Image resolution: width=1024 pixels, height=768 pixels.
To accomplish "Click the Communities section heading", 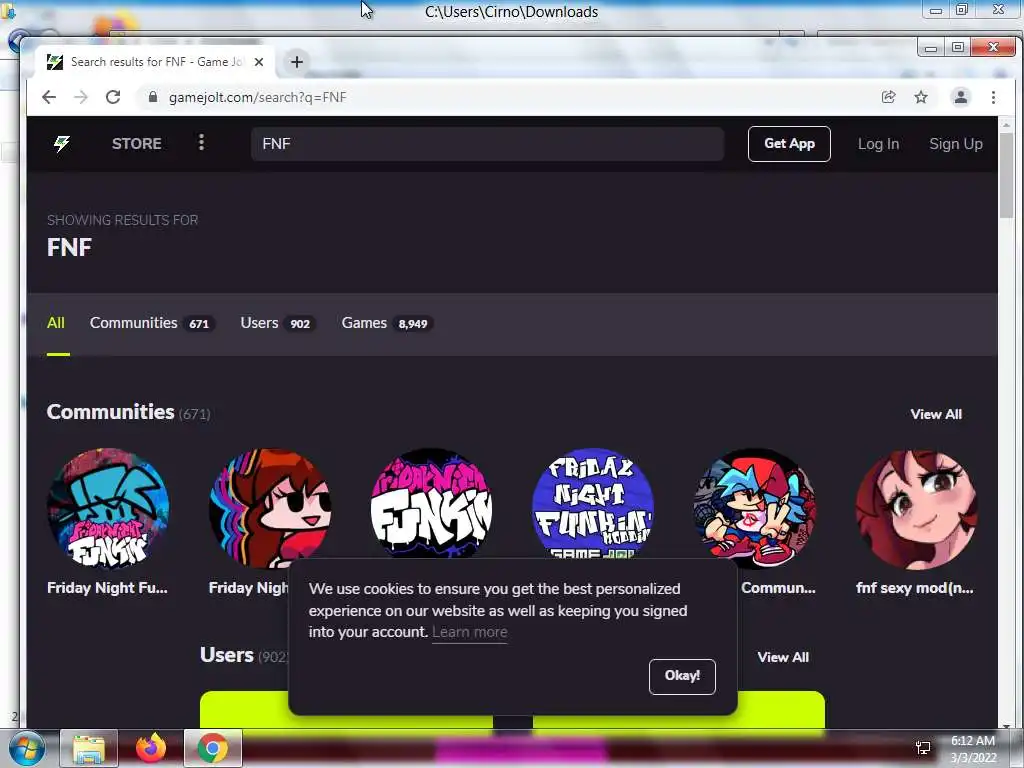I will coord(110,412).
